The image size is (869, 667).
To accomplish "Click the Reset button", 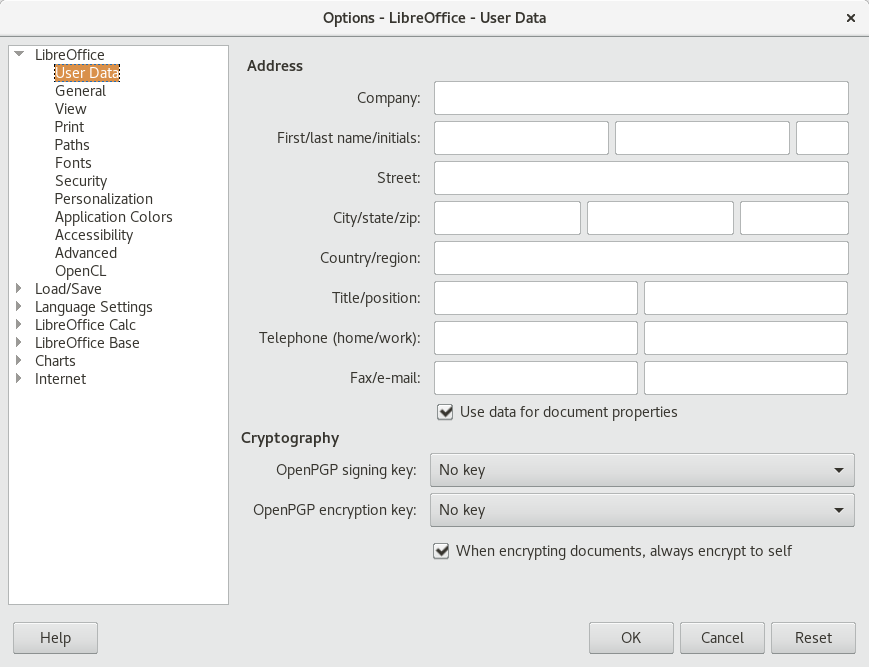I will (813, 638).
